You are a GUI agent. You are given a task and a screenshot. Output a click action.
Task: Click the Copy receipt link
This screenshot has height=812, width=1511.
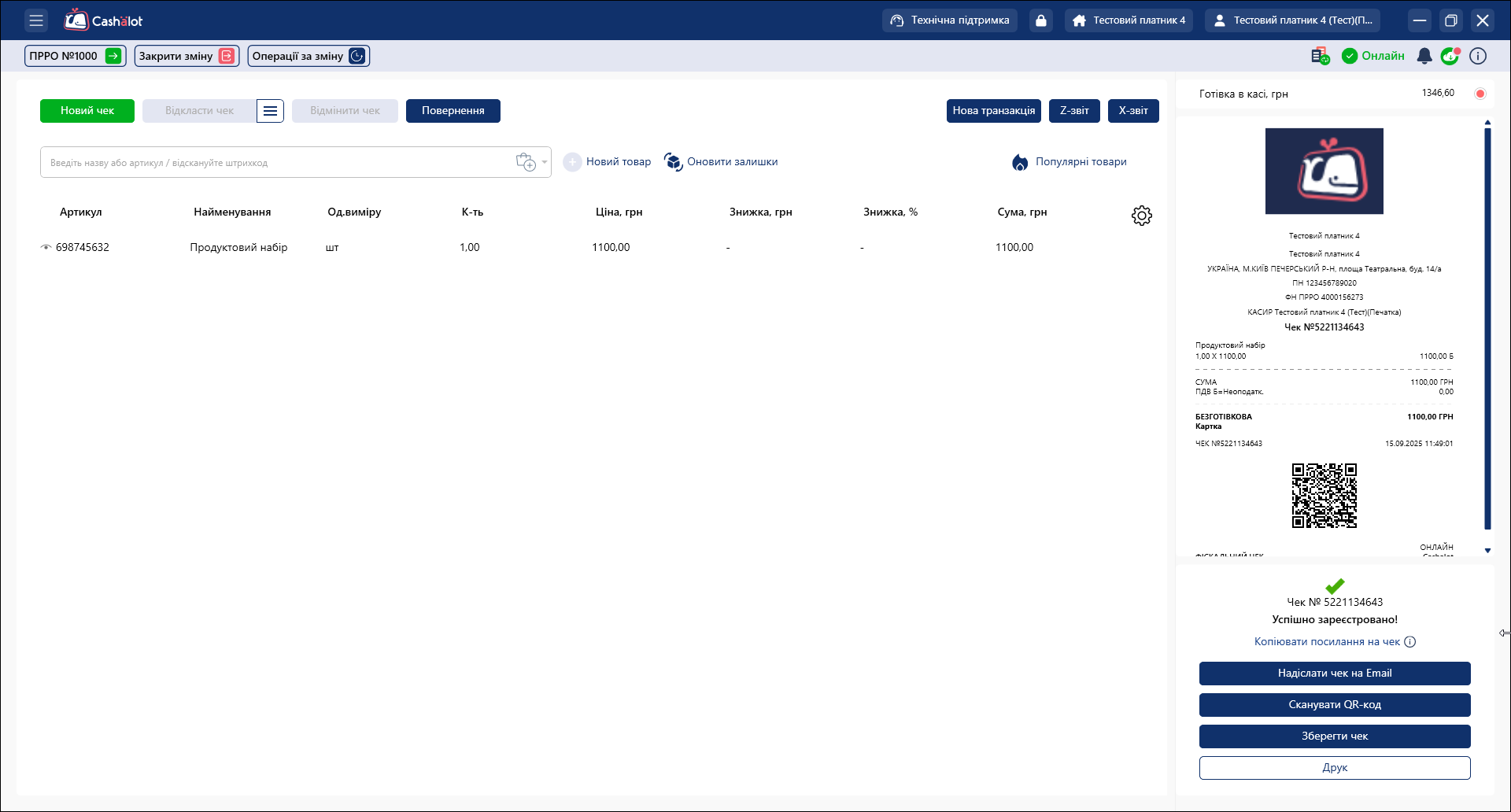tap(1327, 642)
